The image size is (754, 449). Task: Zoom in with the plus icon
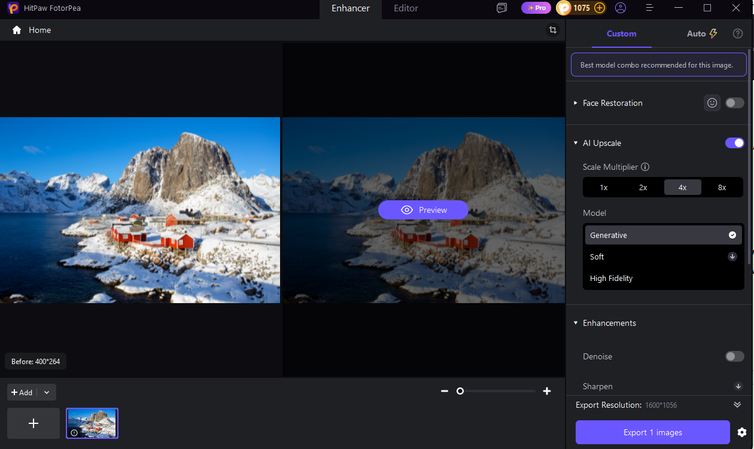(x=547, y=391)
